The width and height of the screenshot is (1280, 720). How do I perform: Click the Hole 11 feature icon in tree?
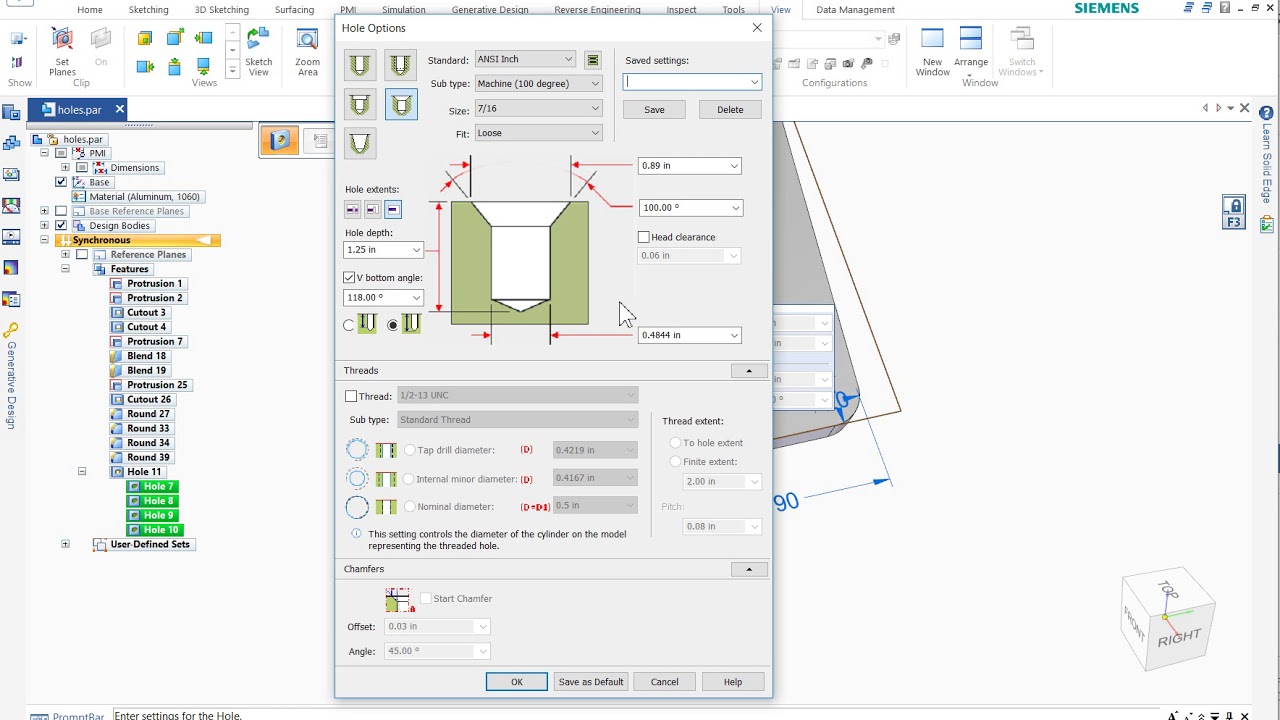(117, 472)
